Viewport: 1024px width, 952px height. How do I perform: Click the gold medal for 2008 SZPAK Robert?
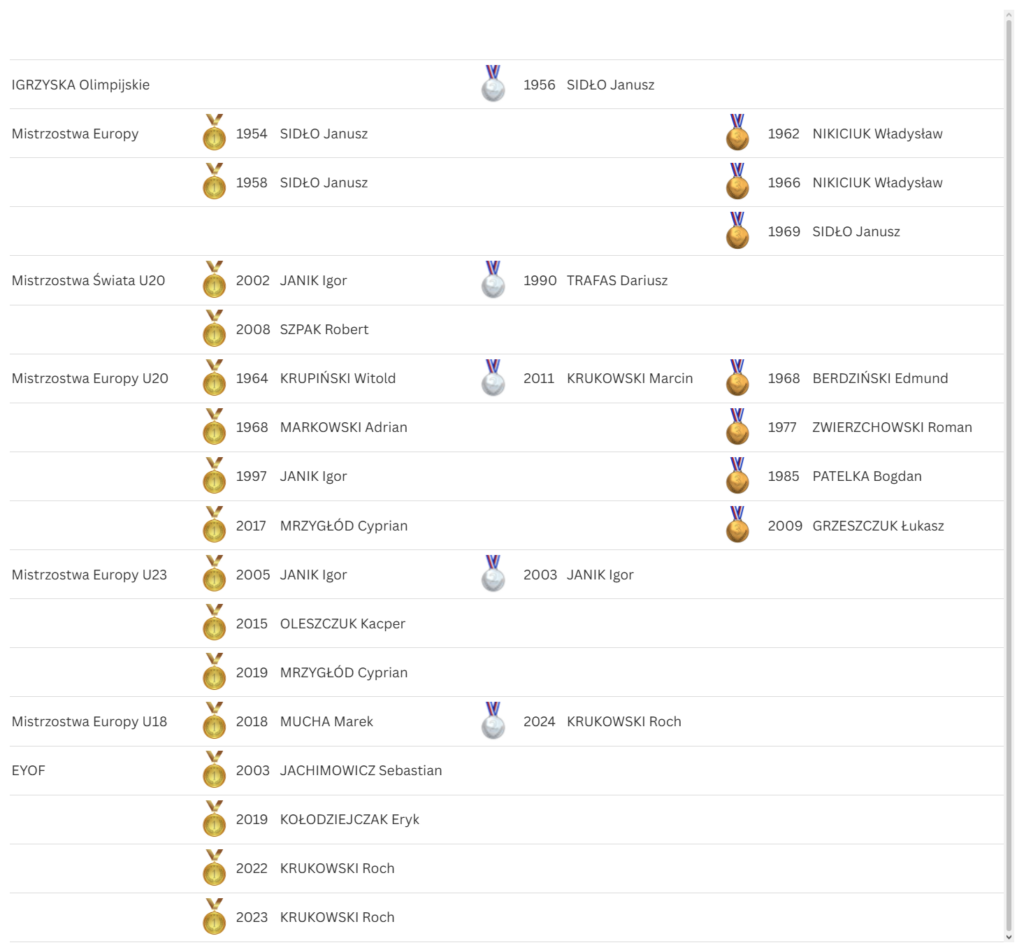[x=214, y=329]
